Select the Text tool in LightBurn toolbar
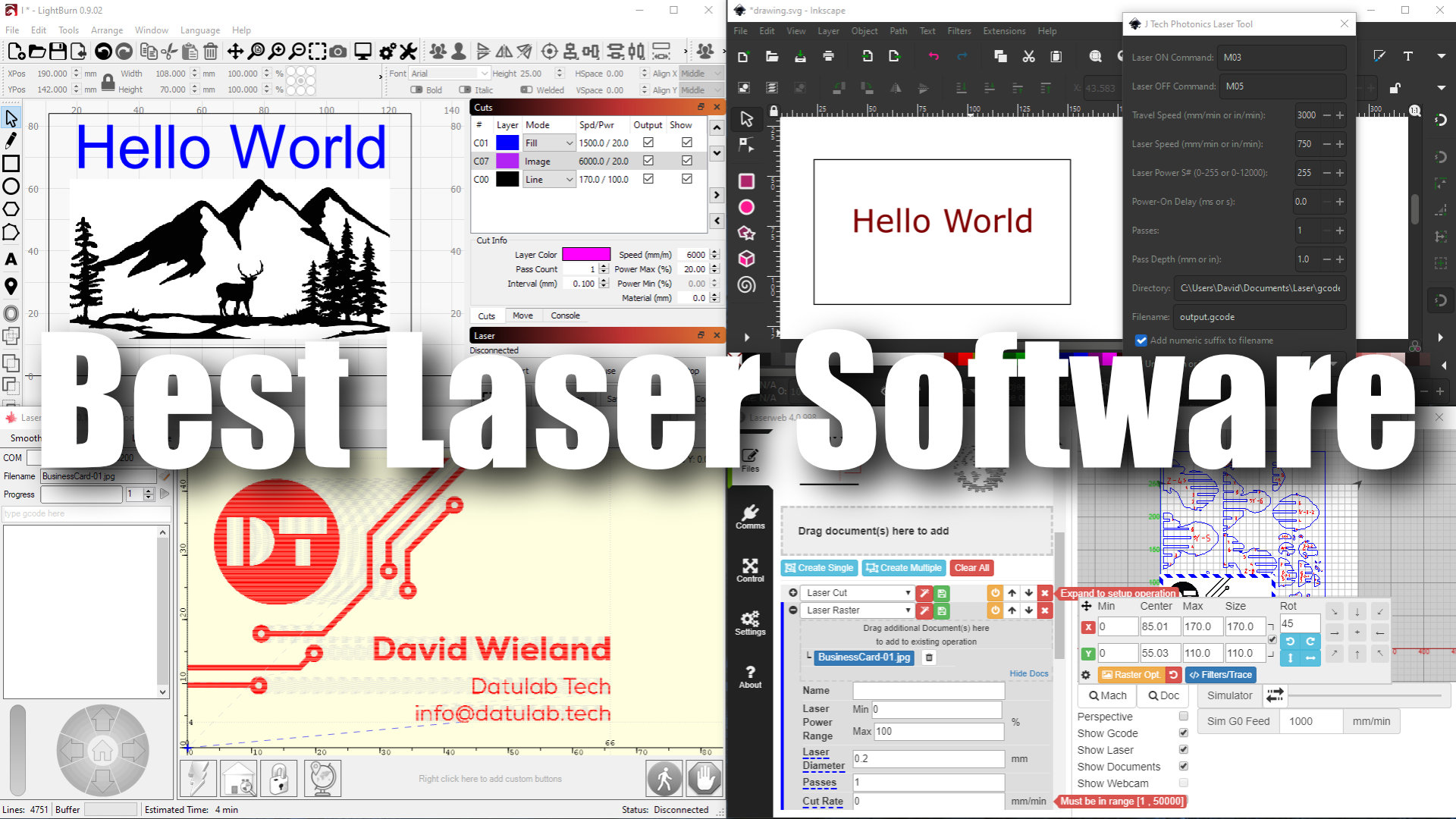This screenshot has width=1456, height=819. [11, 257]
